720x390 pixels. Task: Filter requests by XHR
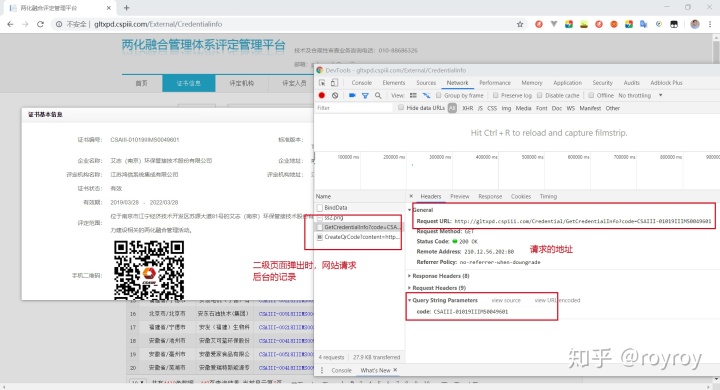point(467,108)
